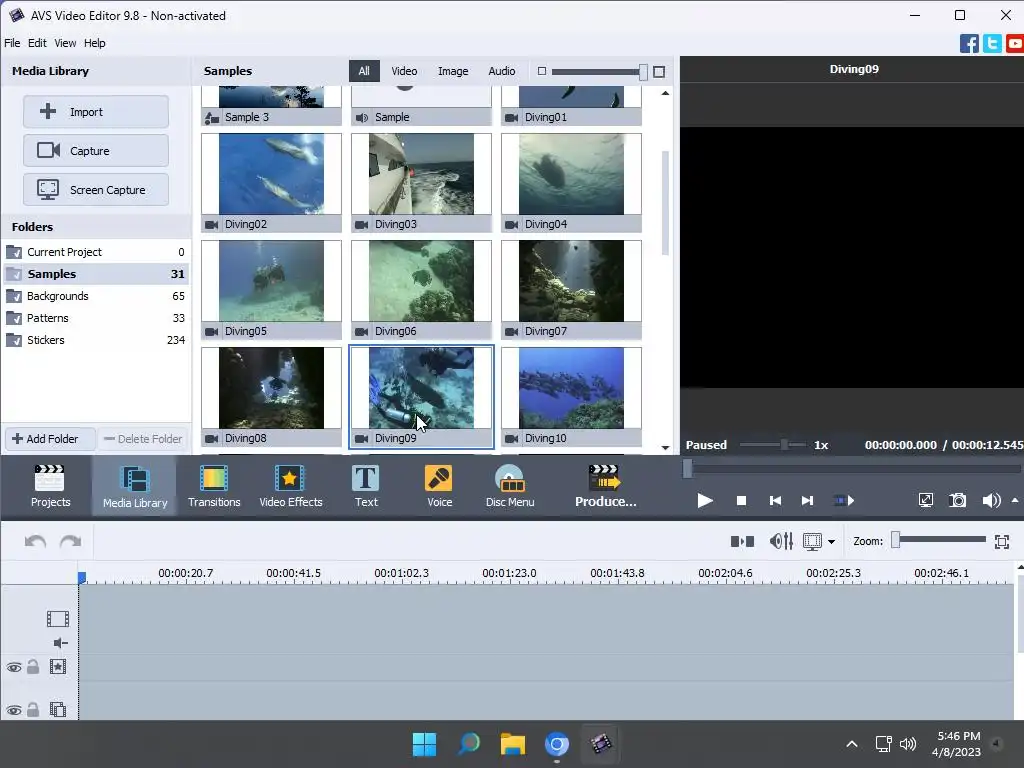
Task: Toggle lock on the effects track
Action: 33,667
